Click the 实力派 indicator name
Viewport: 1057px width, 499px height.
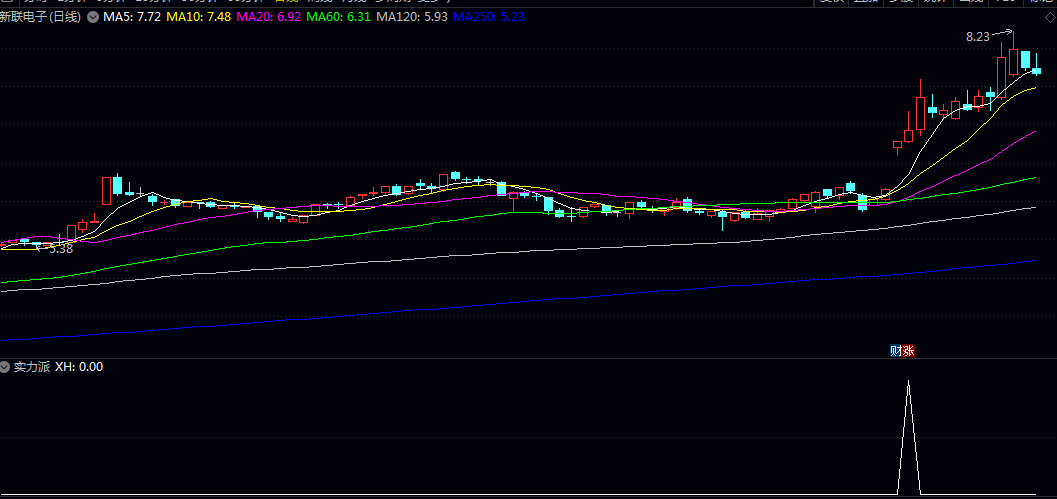[x=30, y=367]
